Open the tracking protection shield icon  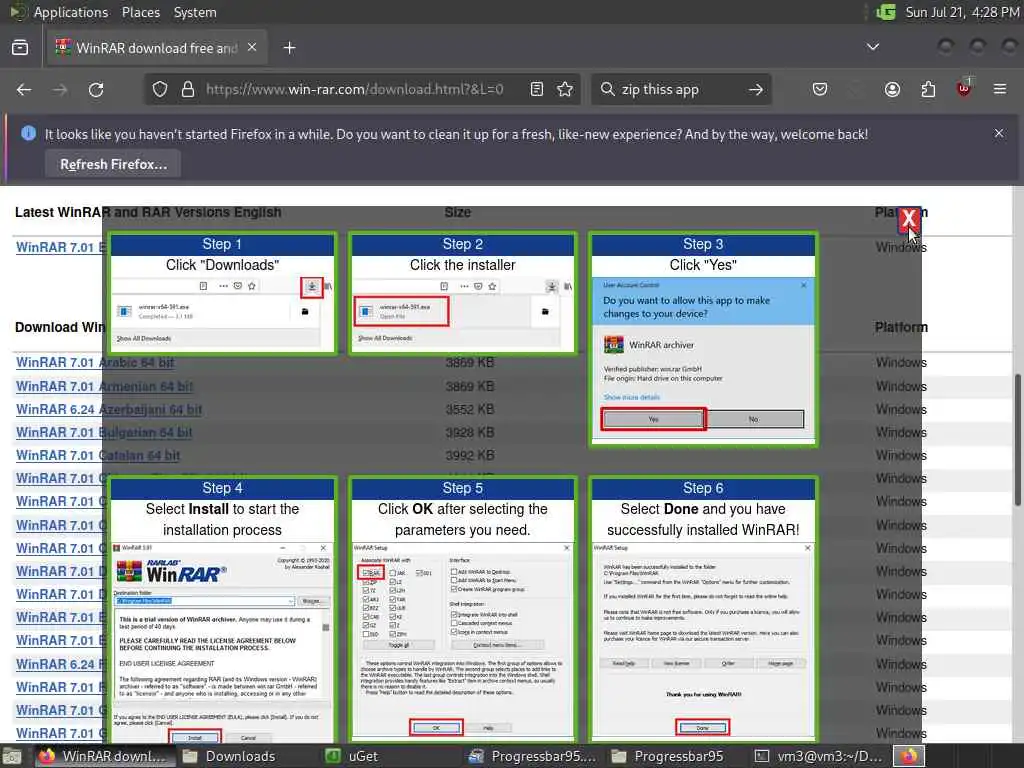point(160,89)
